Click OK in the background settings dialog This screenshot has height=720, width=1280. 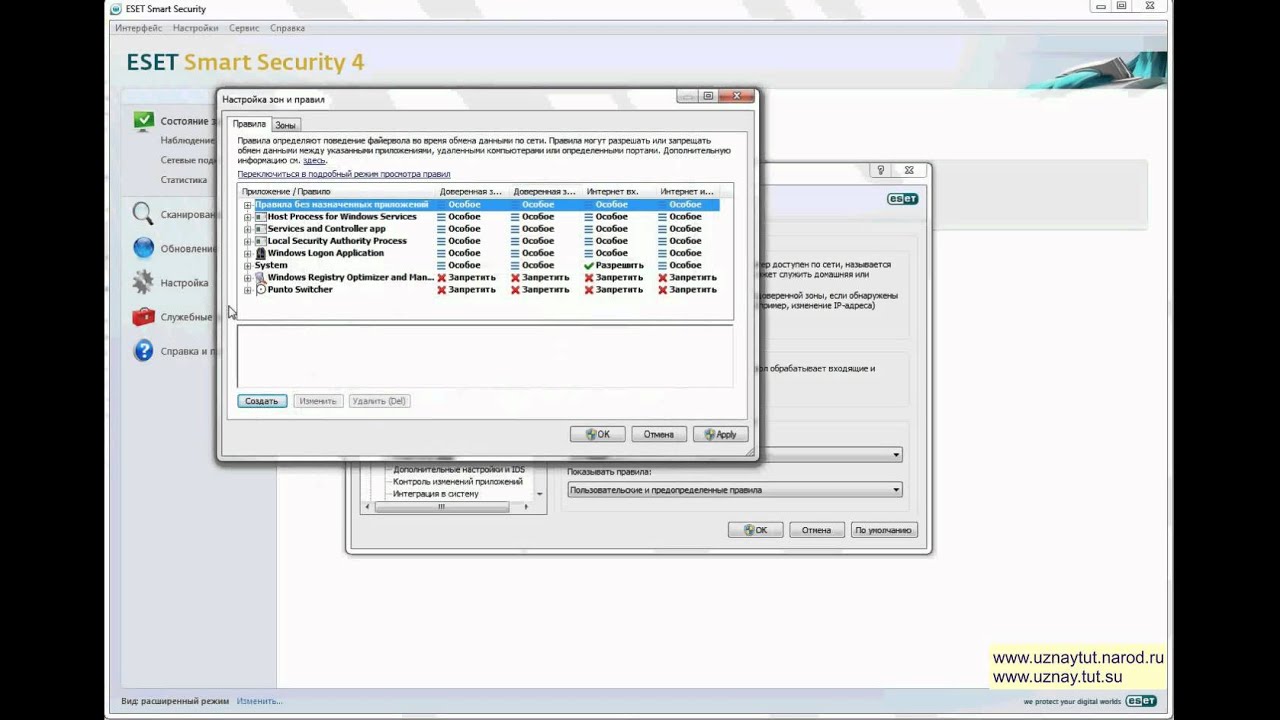(755, 530)
